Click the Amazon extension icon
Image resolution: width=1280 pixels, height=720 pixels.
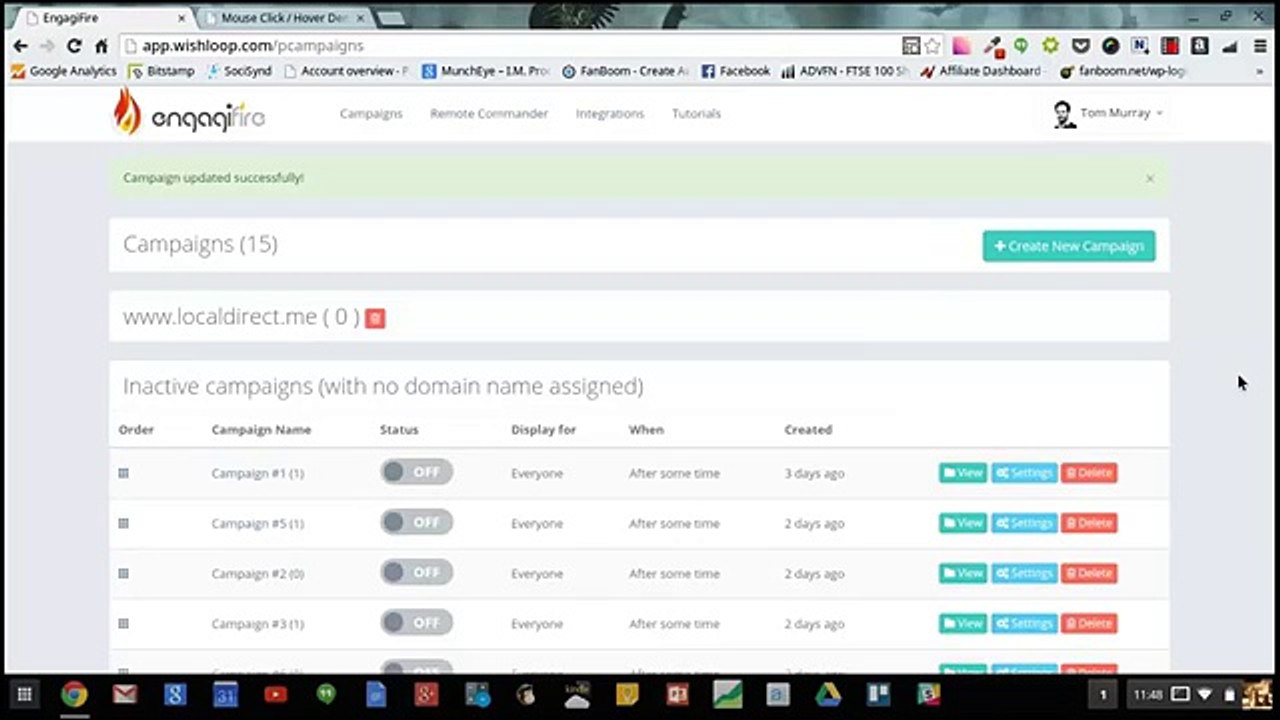tap(1199, 46)
